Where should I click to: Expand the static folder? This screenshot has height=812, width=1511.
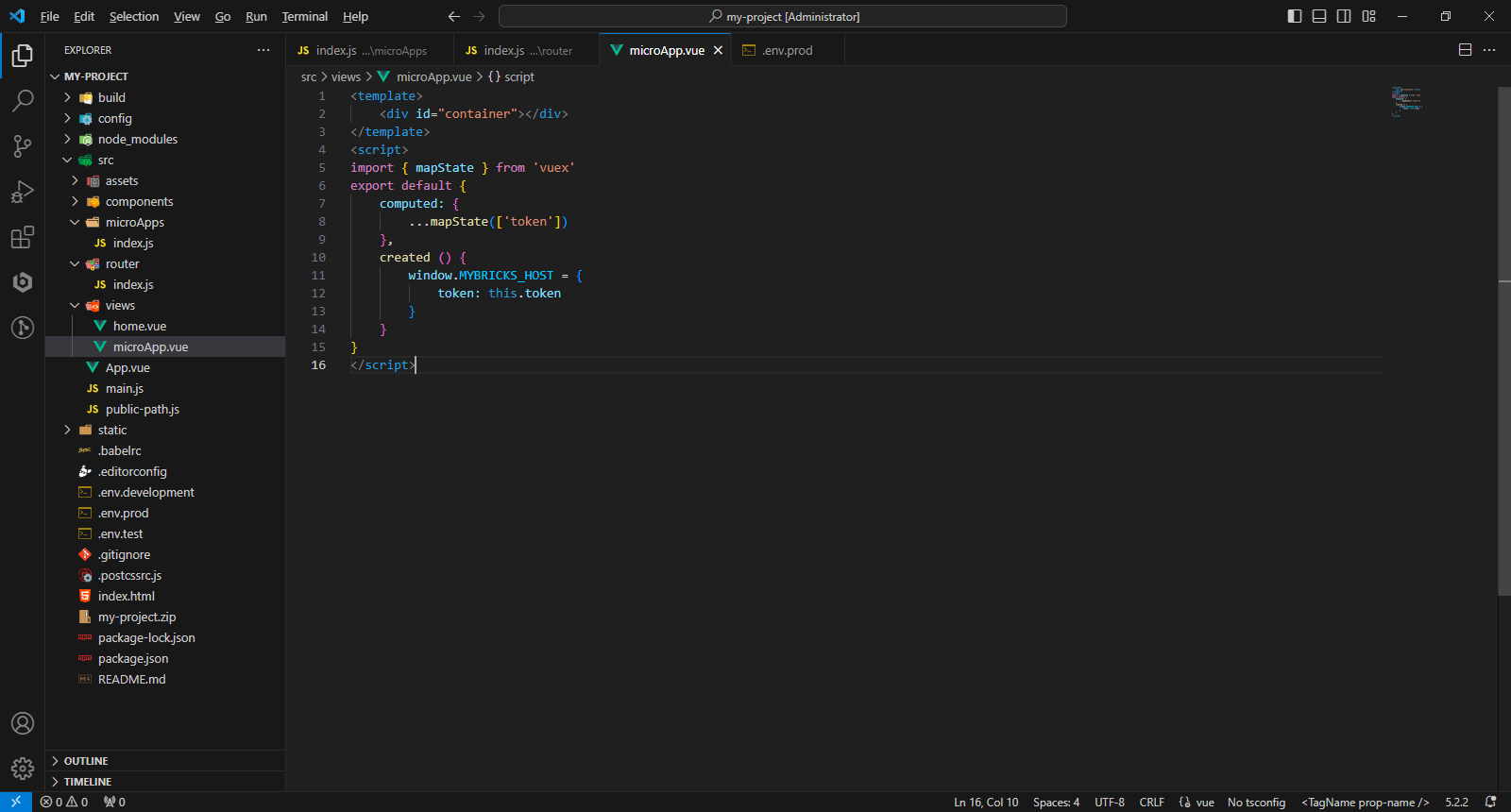pyautogui.click(x=165, y=430)
